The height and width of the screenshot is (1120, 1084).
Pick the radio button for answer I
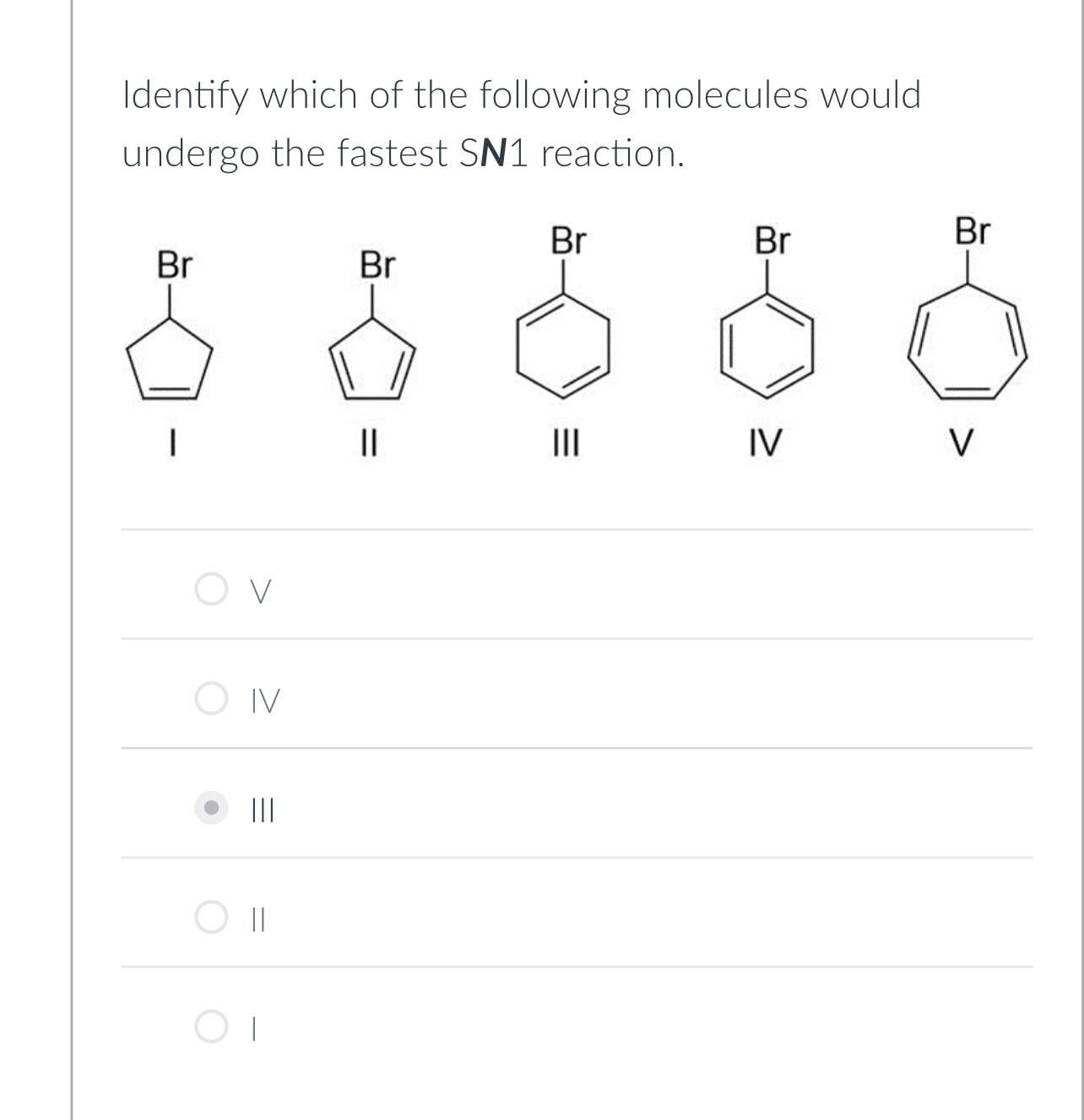211,1027
